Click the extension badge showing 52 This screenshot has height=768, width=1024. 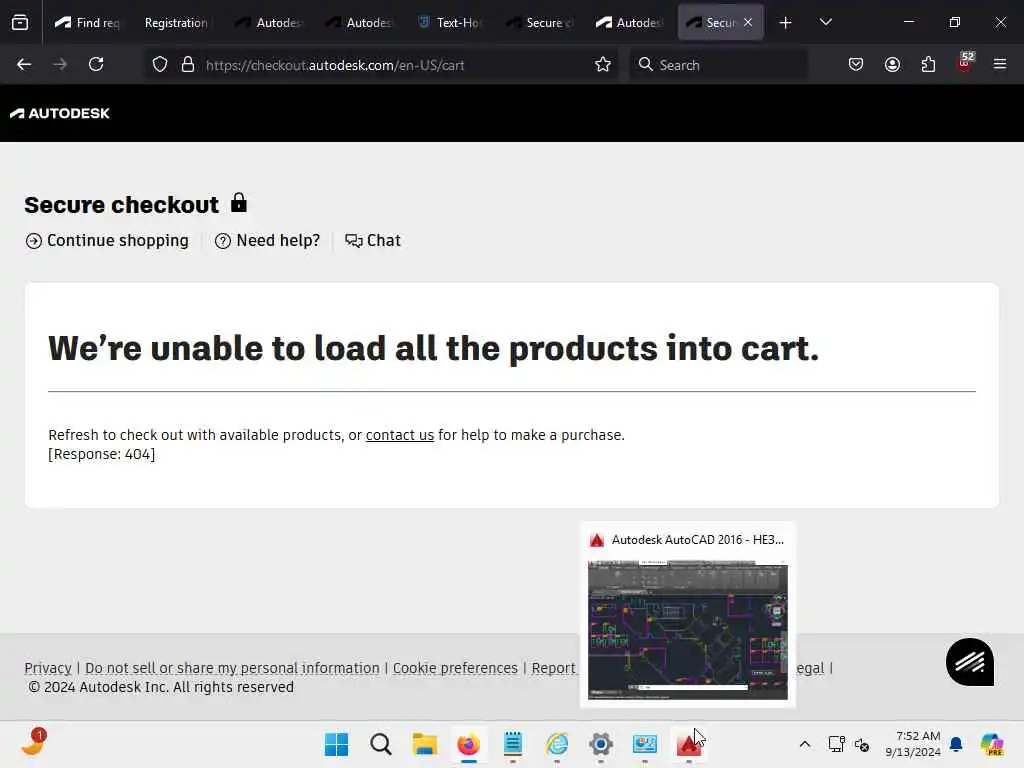pos(965,62)
